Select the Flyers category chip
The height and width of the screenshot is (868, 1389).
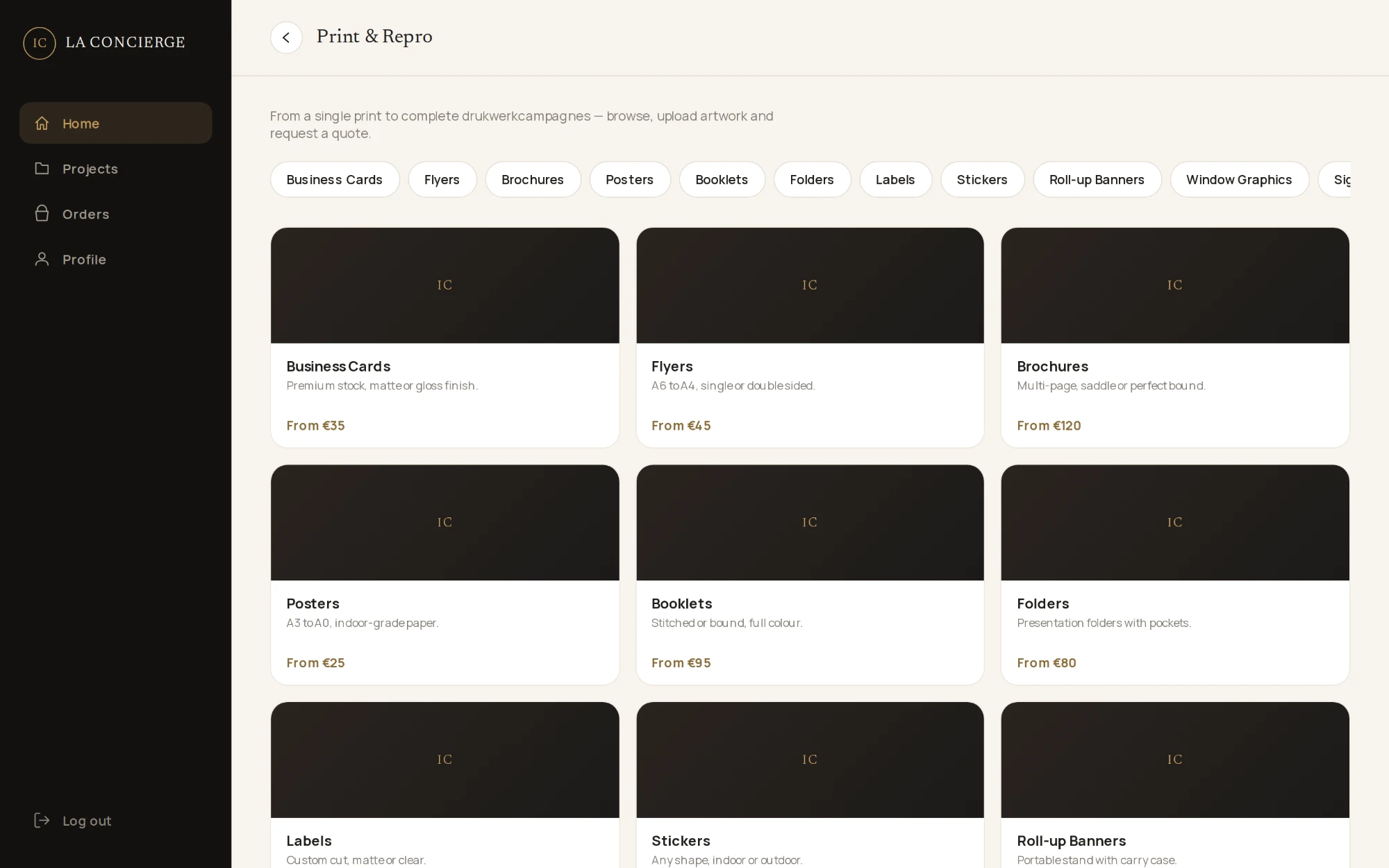point(442,179)
